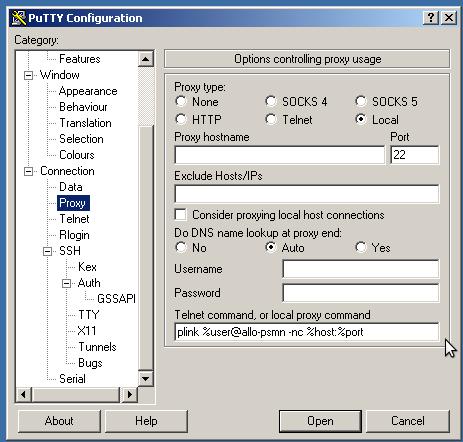
Task: Open the Connection category
Action: click(67, 171)
